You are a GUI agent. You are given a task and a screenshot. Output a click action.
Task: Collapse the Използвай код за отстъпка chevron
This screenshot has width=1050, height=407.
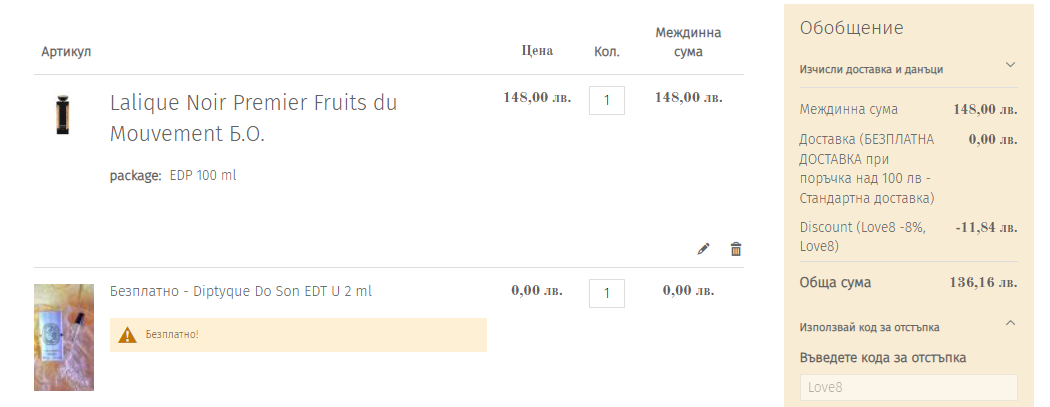(x=1010, y=322)
